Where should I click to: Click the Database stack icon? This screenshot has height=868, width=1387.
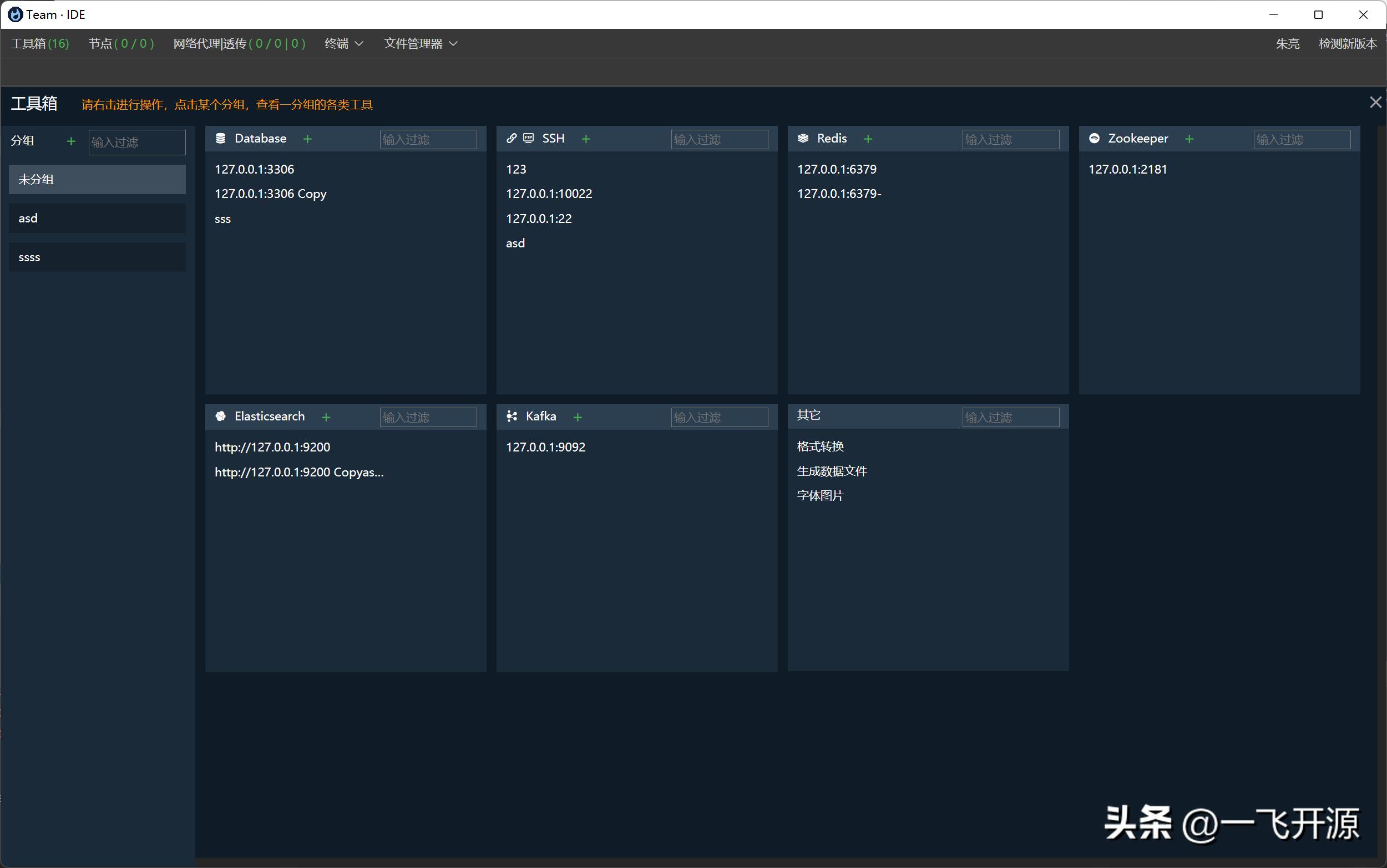tap(220, 138)
